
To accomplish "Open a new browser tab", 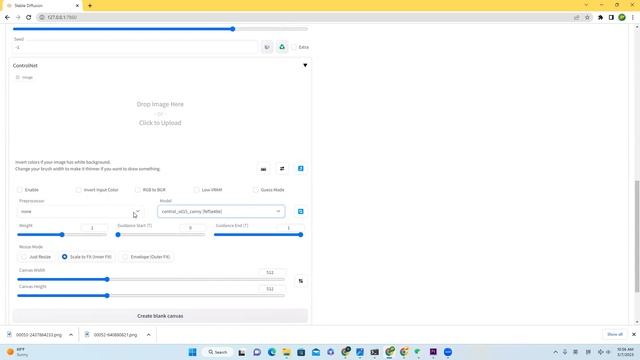I will (x=90, y=6).
